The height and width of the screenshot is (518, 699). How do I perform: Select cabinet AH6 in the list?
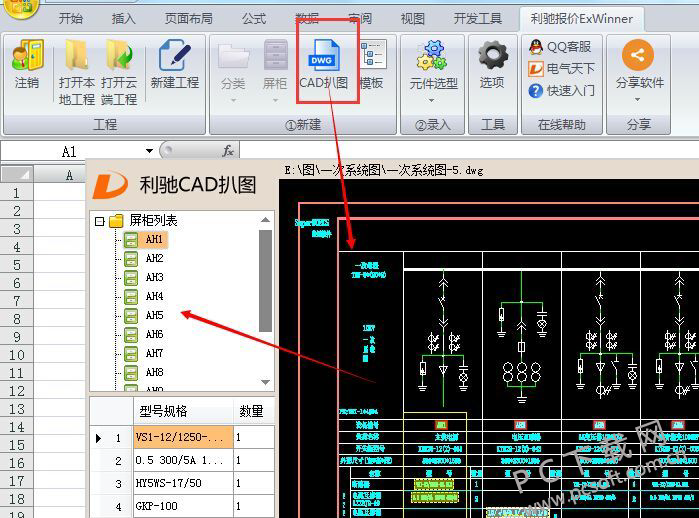154,334
